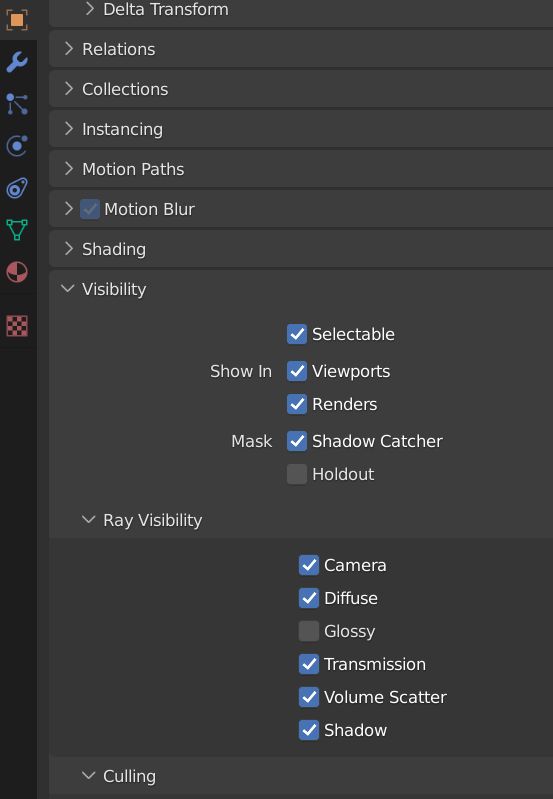Open the Modifiers wrench tab
Viewport: 553px width, 799px height.
coord(17,62)
